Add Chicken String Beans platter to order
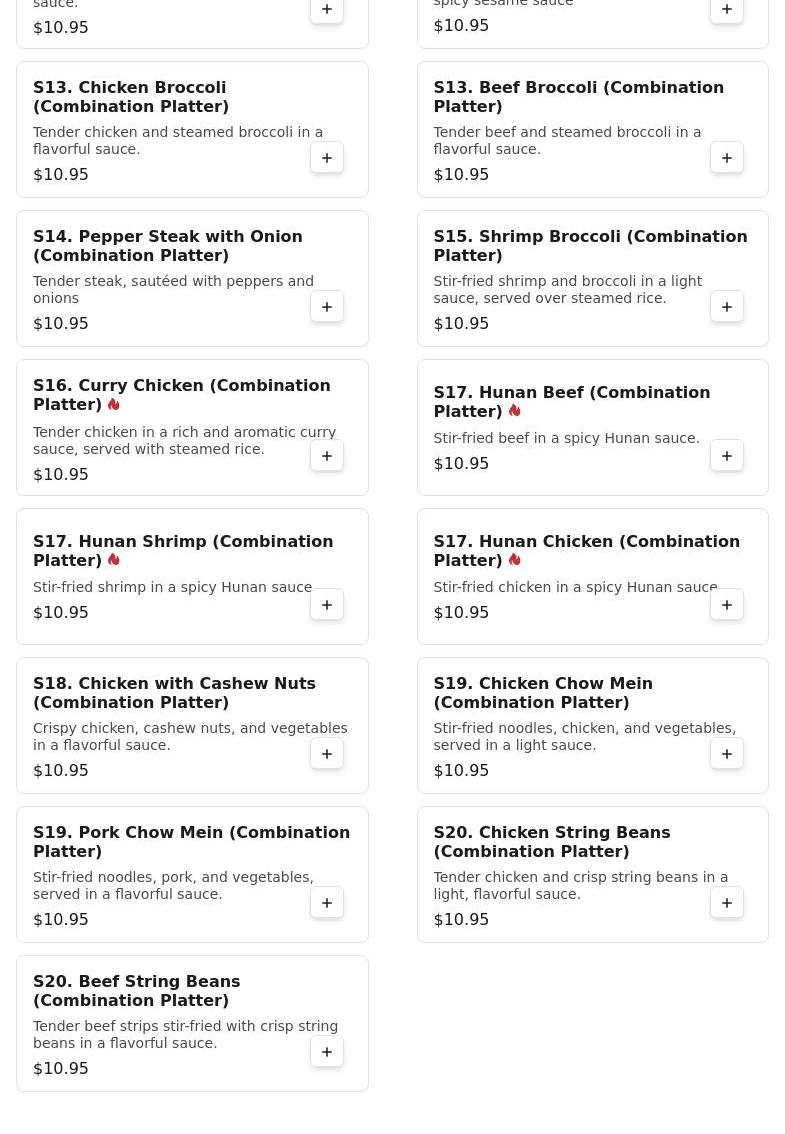Viewport: 785px width, 1134px height. click(x=727, y=903)
